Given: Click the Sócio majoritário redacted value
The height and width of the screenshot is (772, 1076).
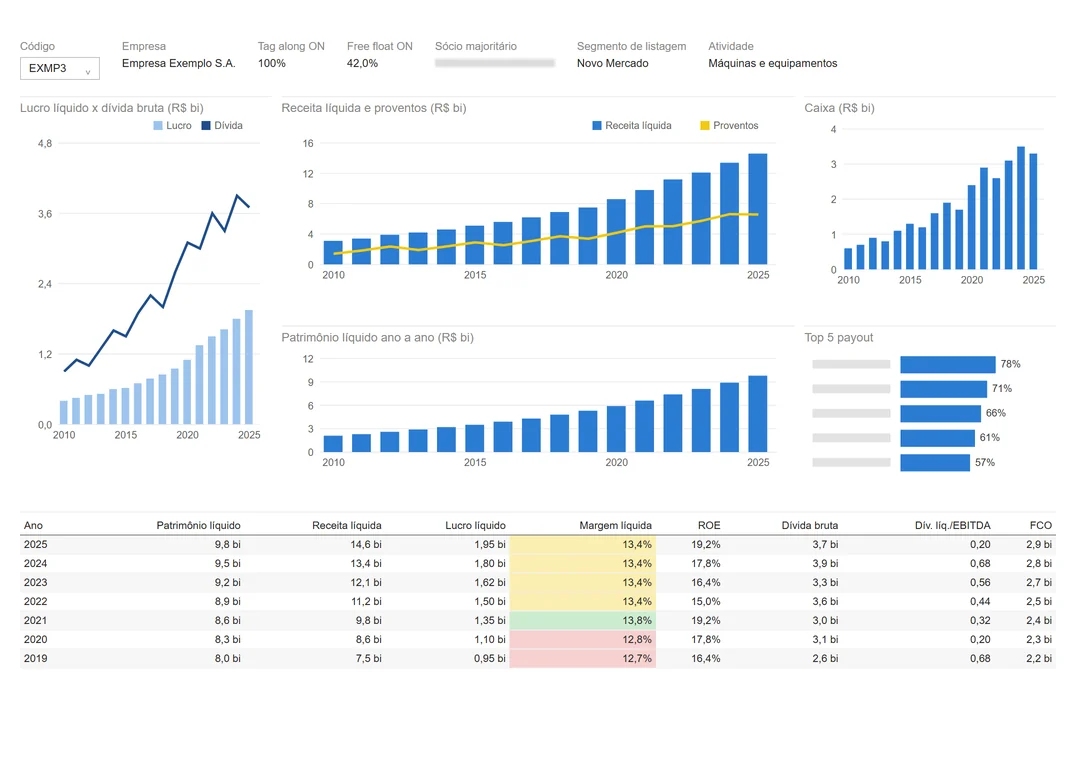Looking at the screenshot, I should pos(494,63).
